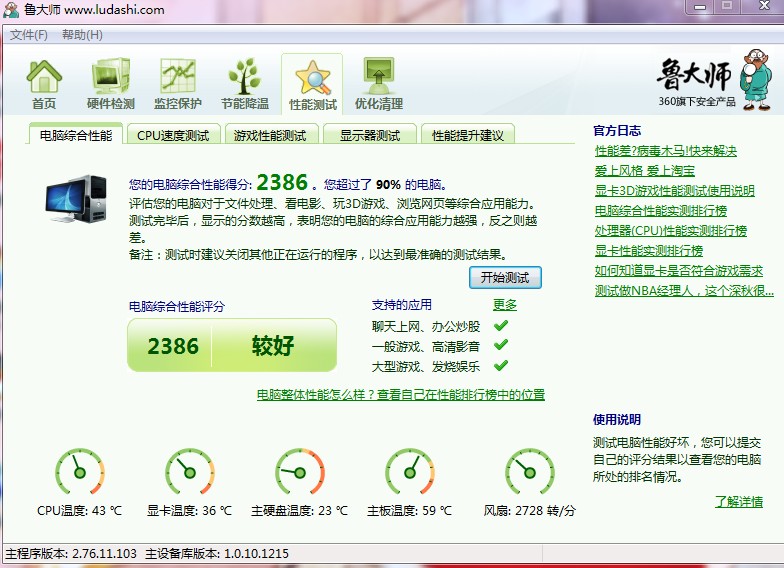Click the 开始测试 button
Screen dimensions: 784x568
[x=505, y=278]
